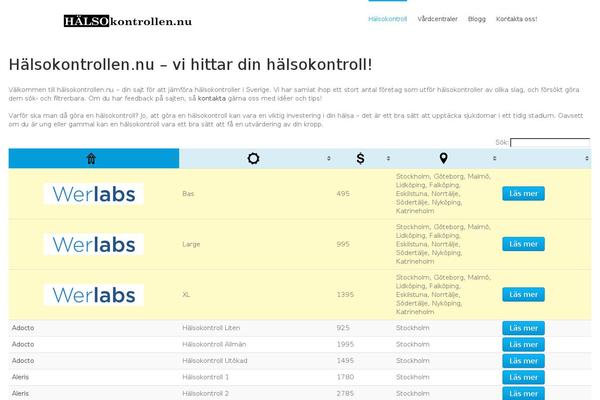Click the price value 495

point(343,194)
